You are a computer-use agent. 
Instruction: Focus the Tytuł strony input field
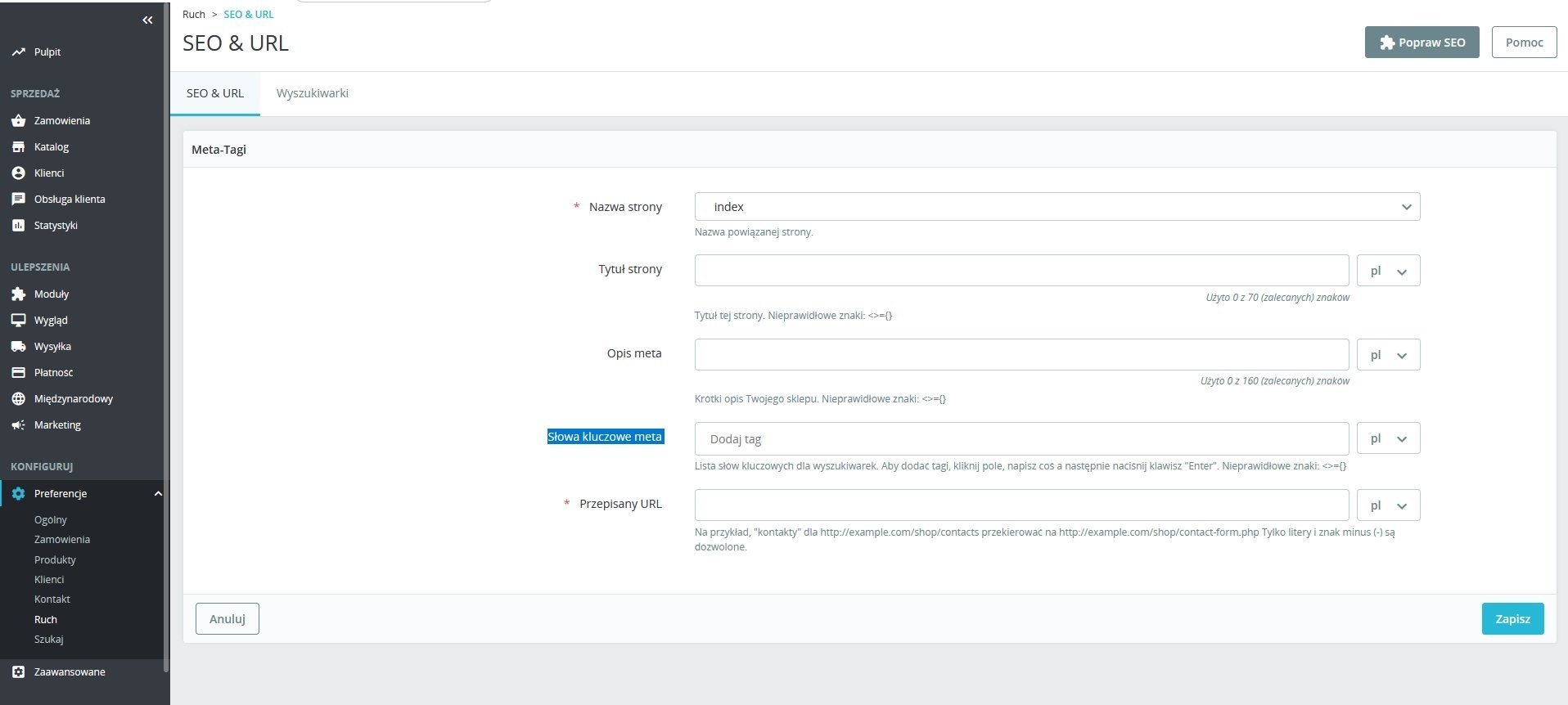tap(1021, 271)
